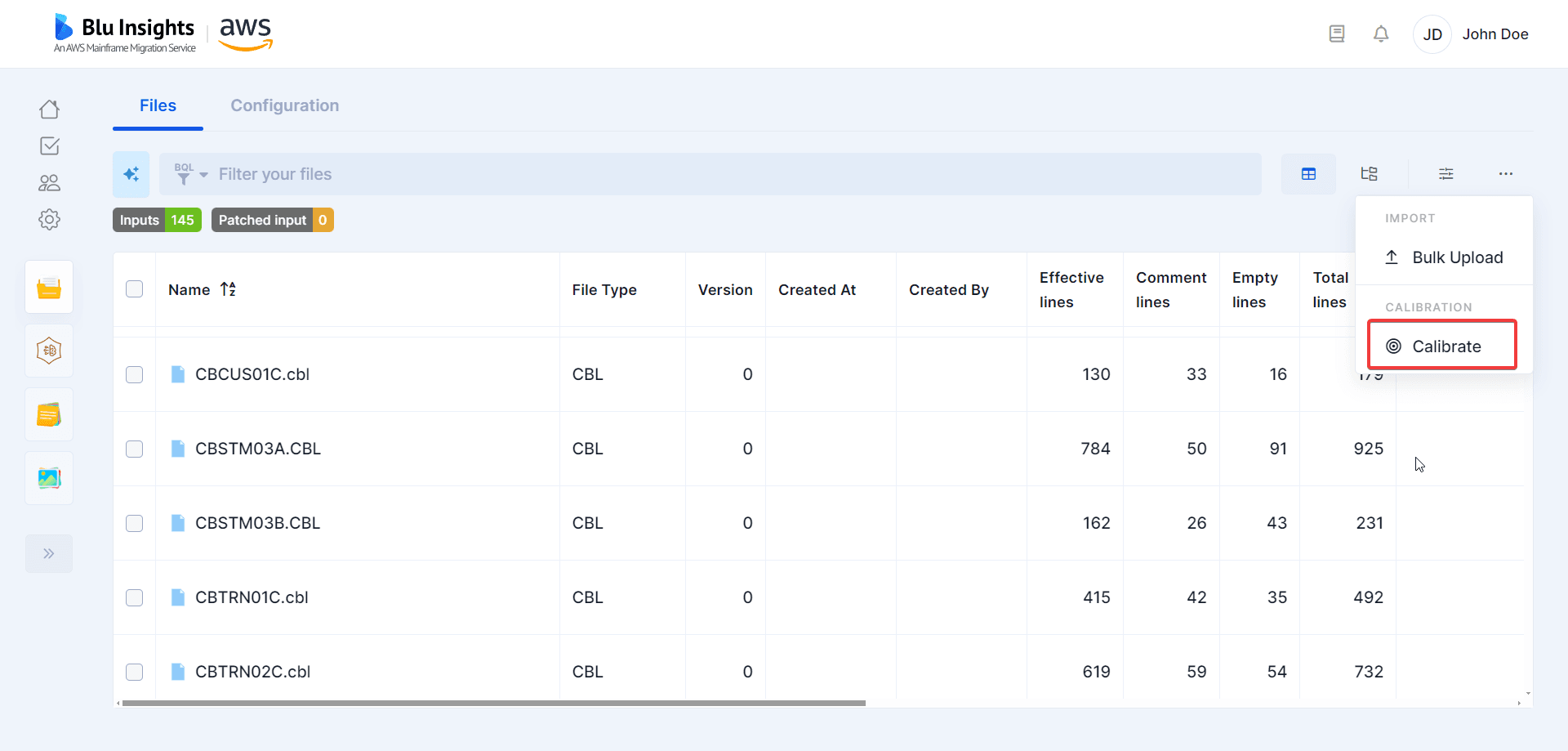Open the yellow inbox tray product icon
This screenshot has width=1568, height=751.
coord(49,287)
